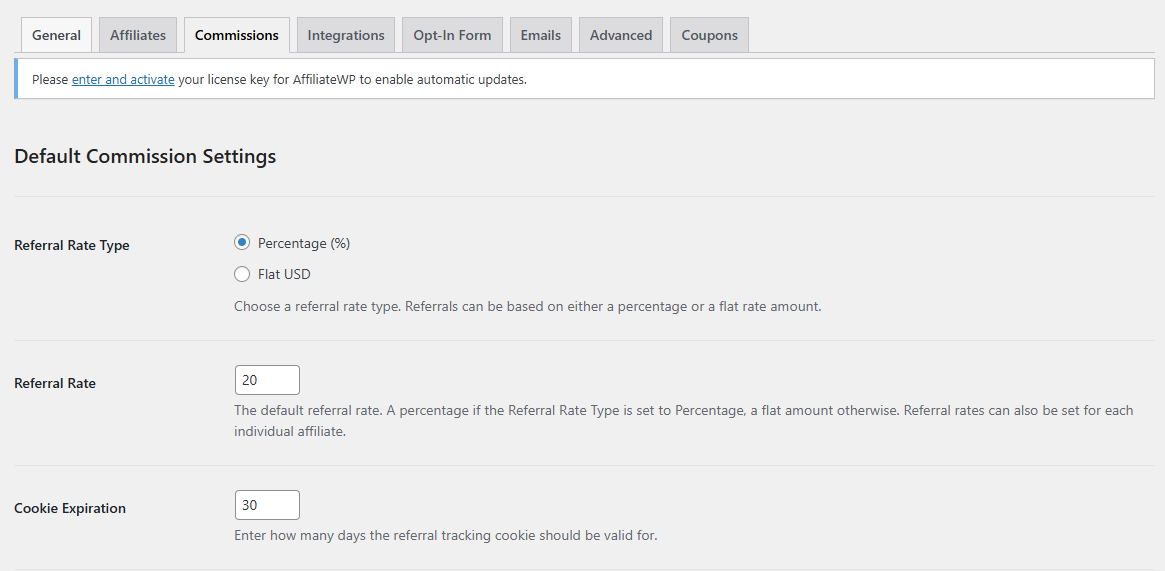Image resolution: width=1165 pixels, height=571 pixels.
Task: Select the Commissions tab
Action: point(237,35)
